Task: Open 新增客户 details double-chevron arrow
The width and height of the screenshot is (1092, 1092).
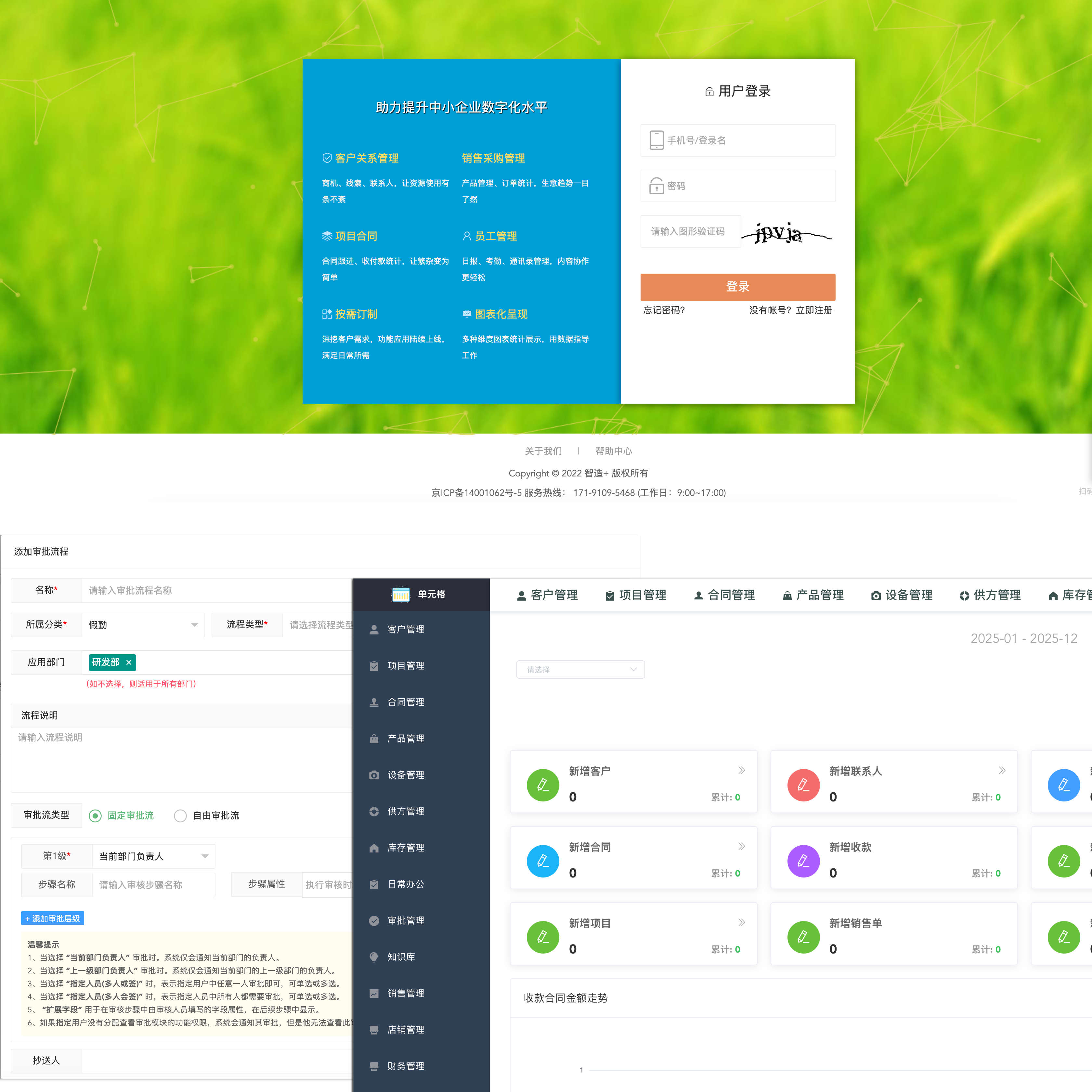Action: coord(742,770)
